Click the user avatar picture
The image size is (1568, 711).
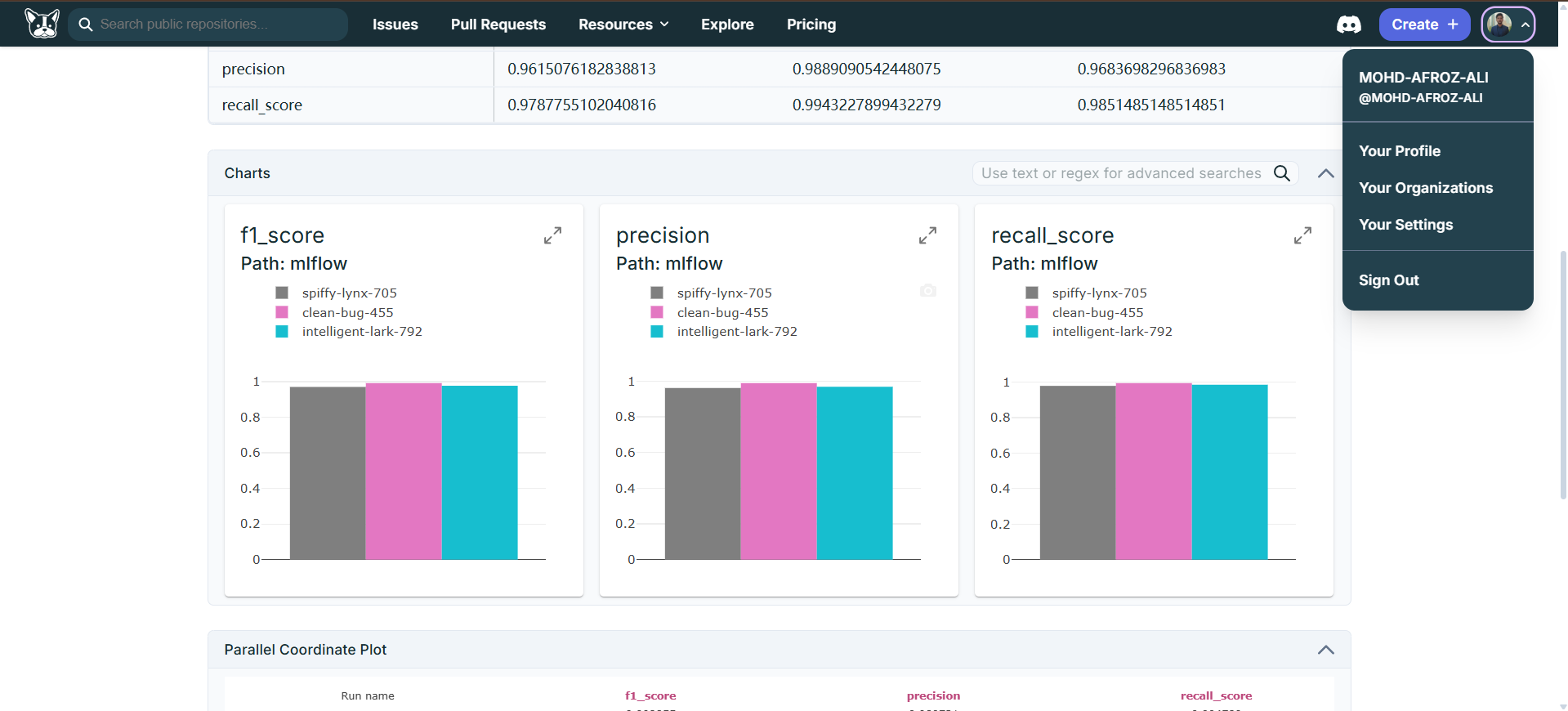click(x=1499, y=25)
